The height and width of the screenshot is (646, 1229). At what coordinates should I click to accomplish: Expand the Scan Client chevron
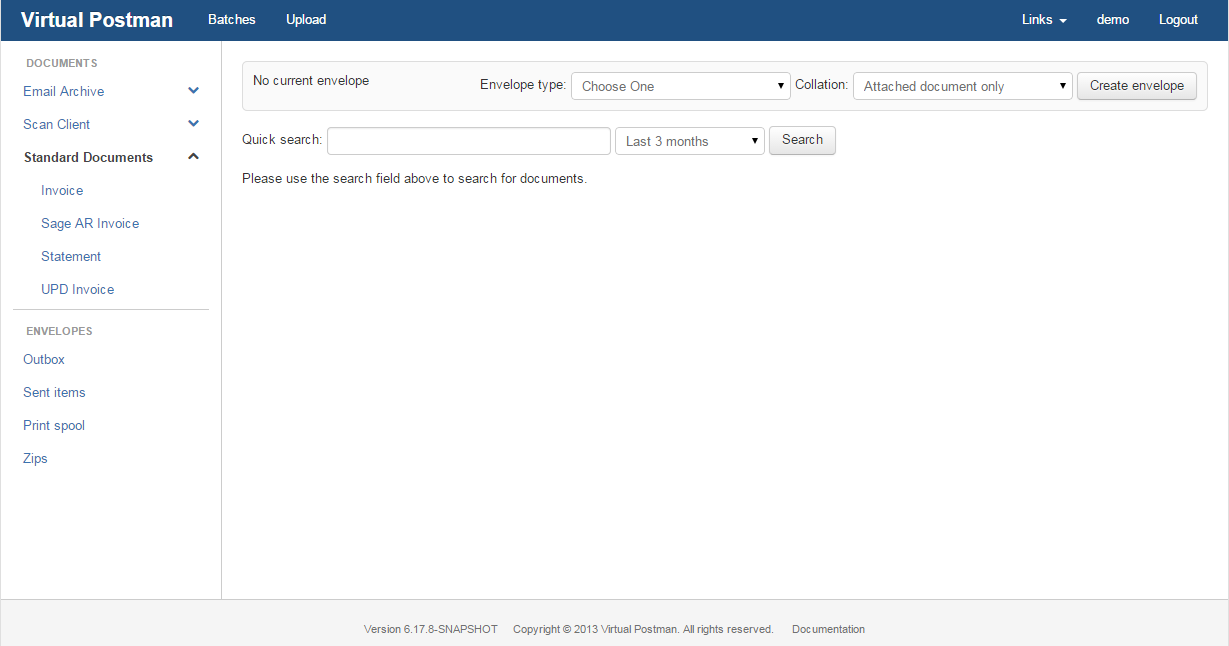(x=194, y=124)
